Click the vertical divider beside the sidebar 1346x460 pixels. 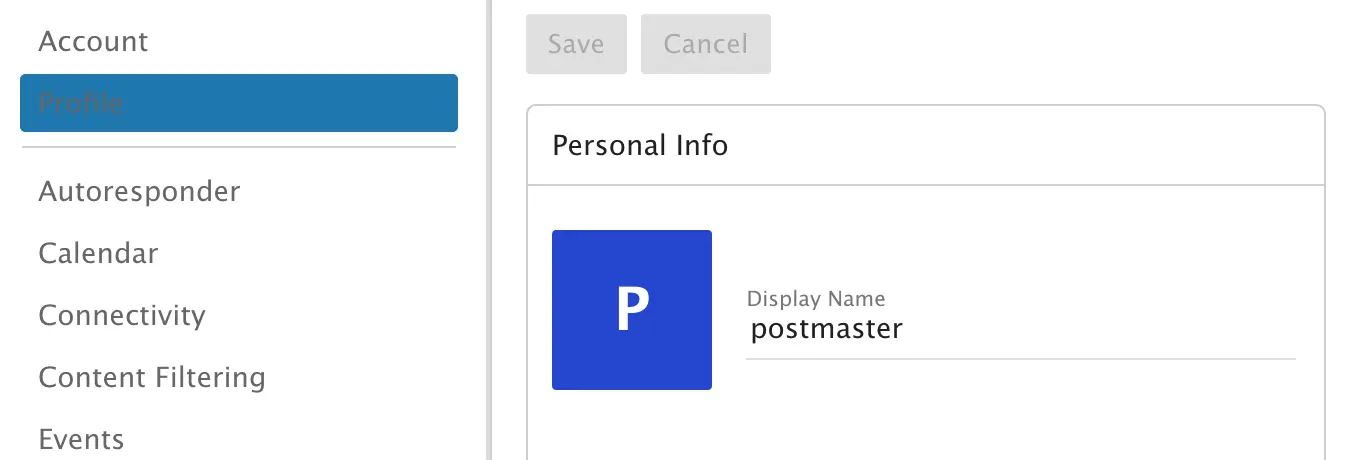tap(489, 230)
